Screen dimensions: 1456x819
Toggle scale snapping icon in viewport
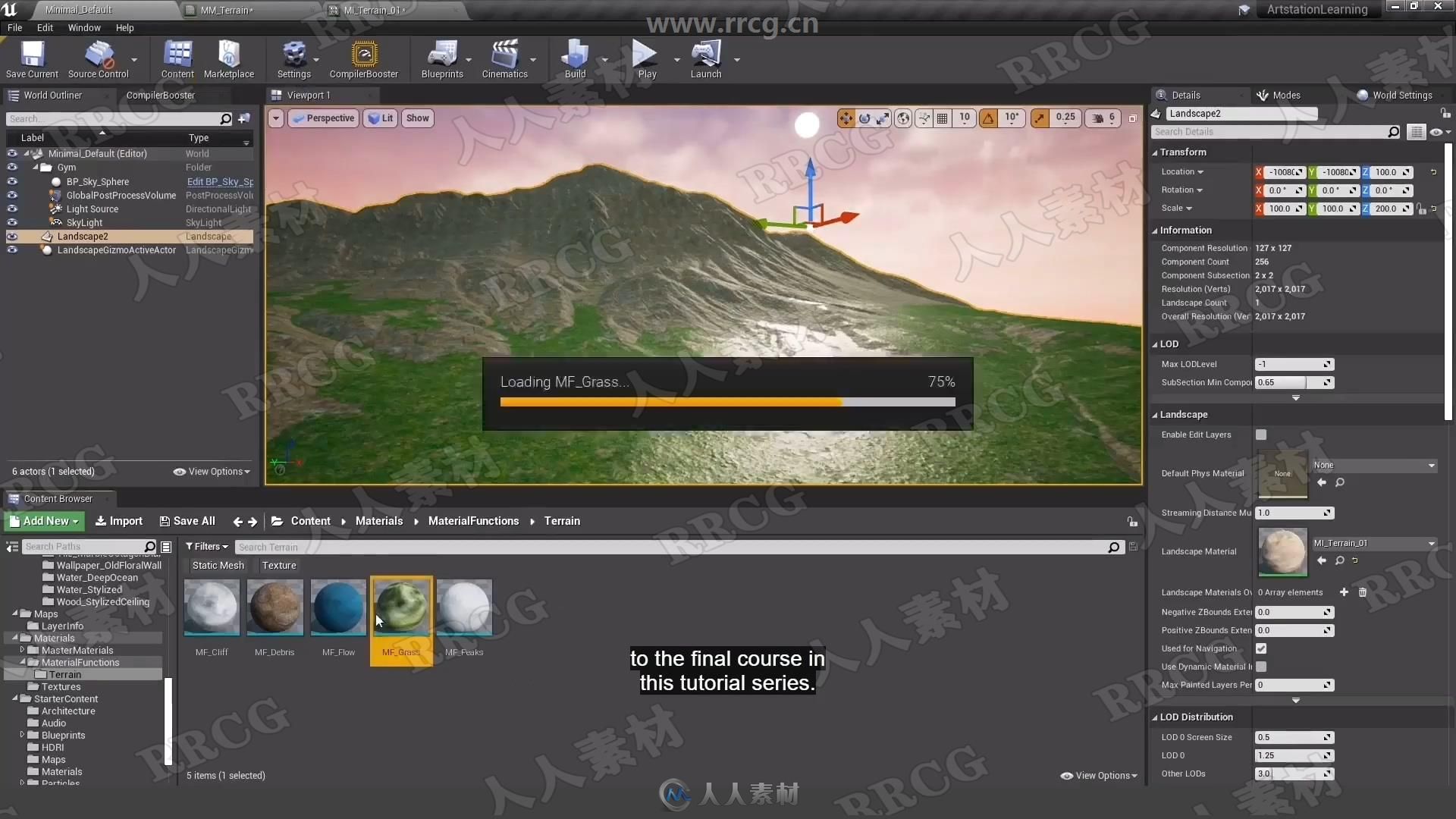tap(1040, 118)
